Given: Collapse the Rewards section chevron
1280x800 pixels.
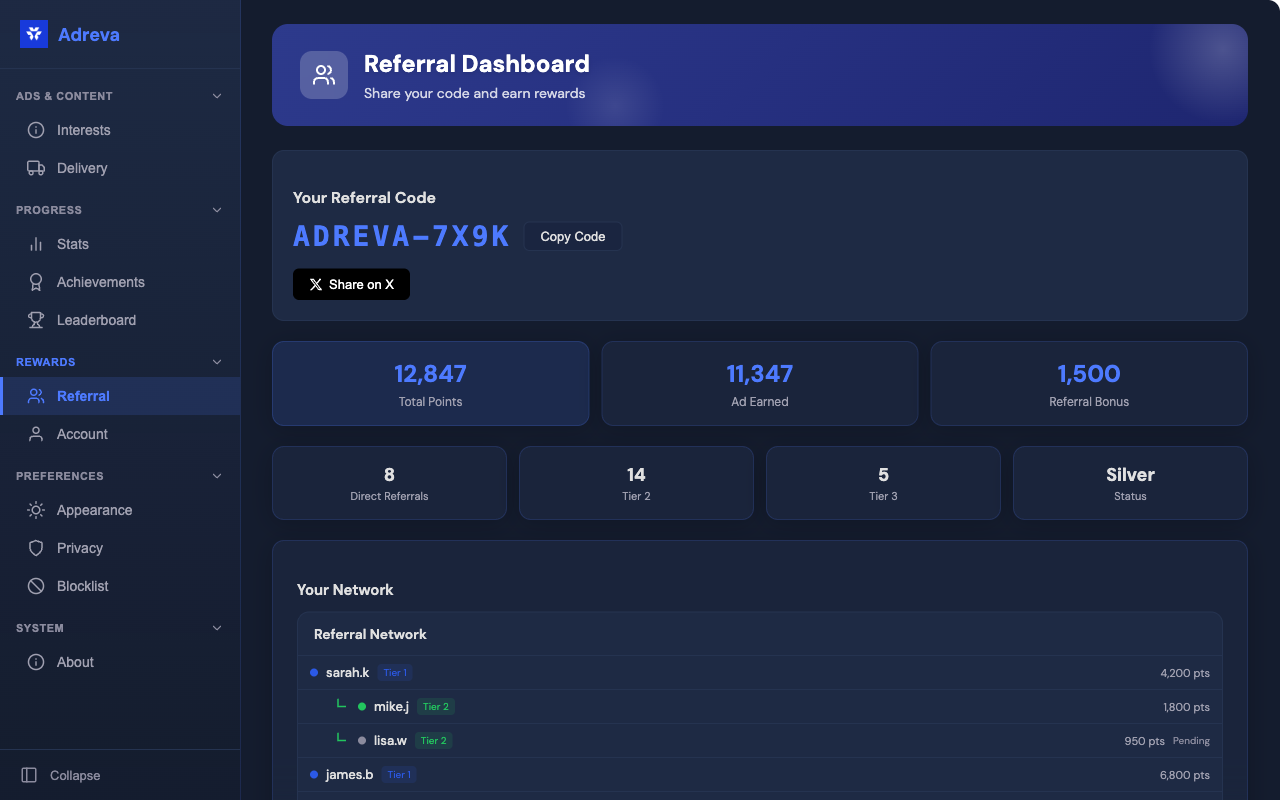Looking at the screenshot, I should click(x=217, y=362).
